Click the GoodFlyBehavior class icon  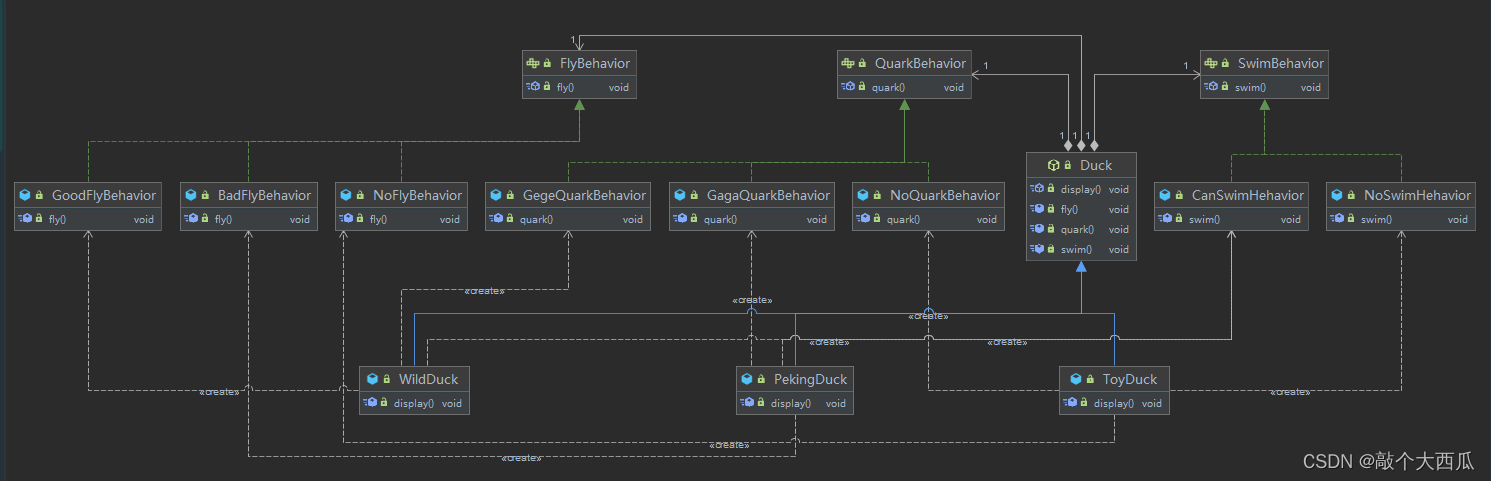25,195
